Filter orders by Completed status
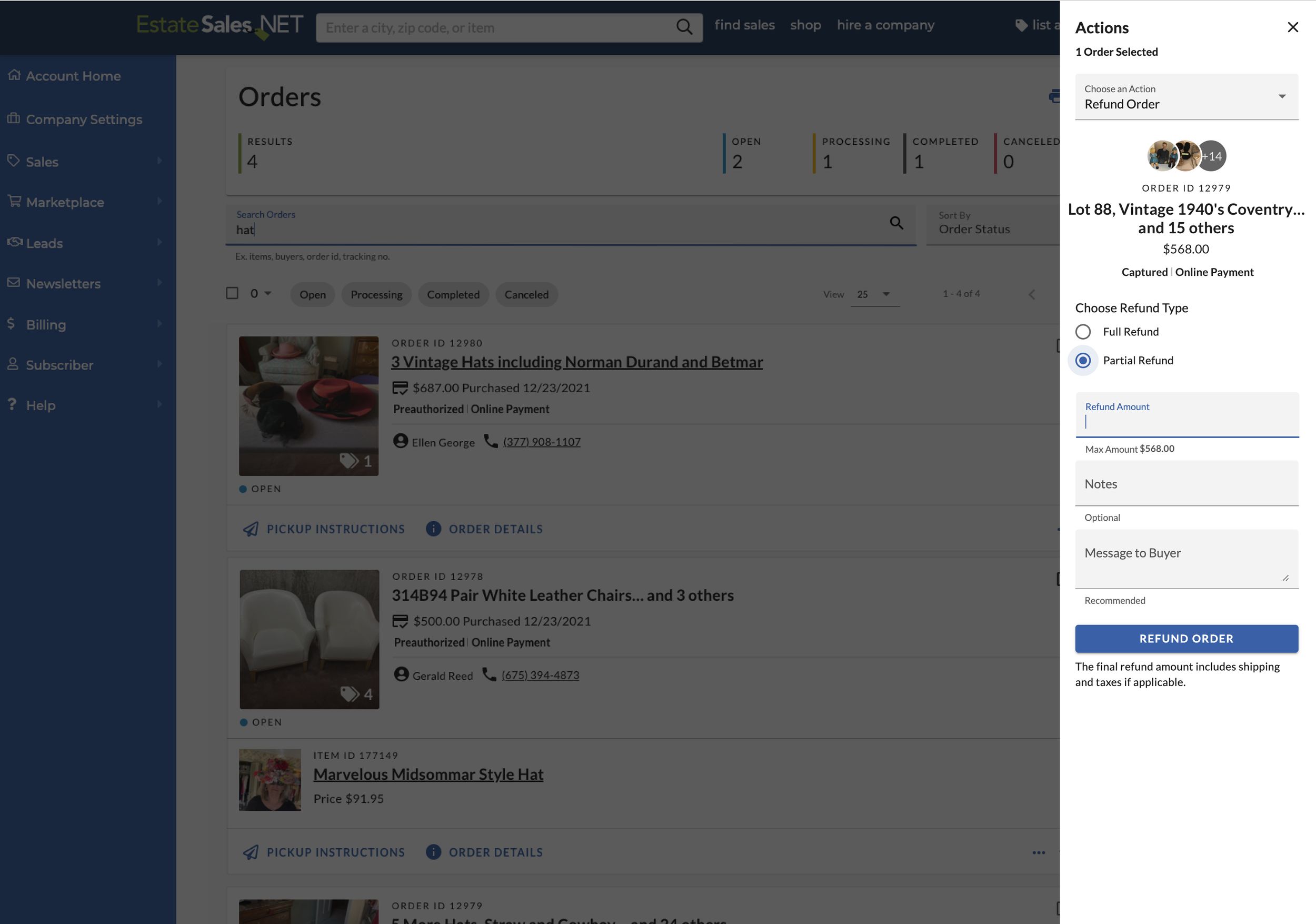 [453, 295]
